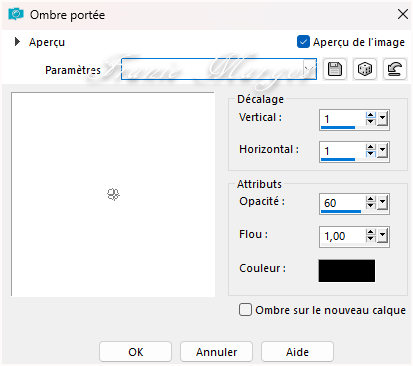
Task: Decrease the Flou value
Action: point(371,239)
